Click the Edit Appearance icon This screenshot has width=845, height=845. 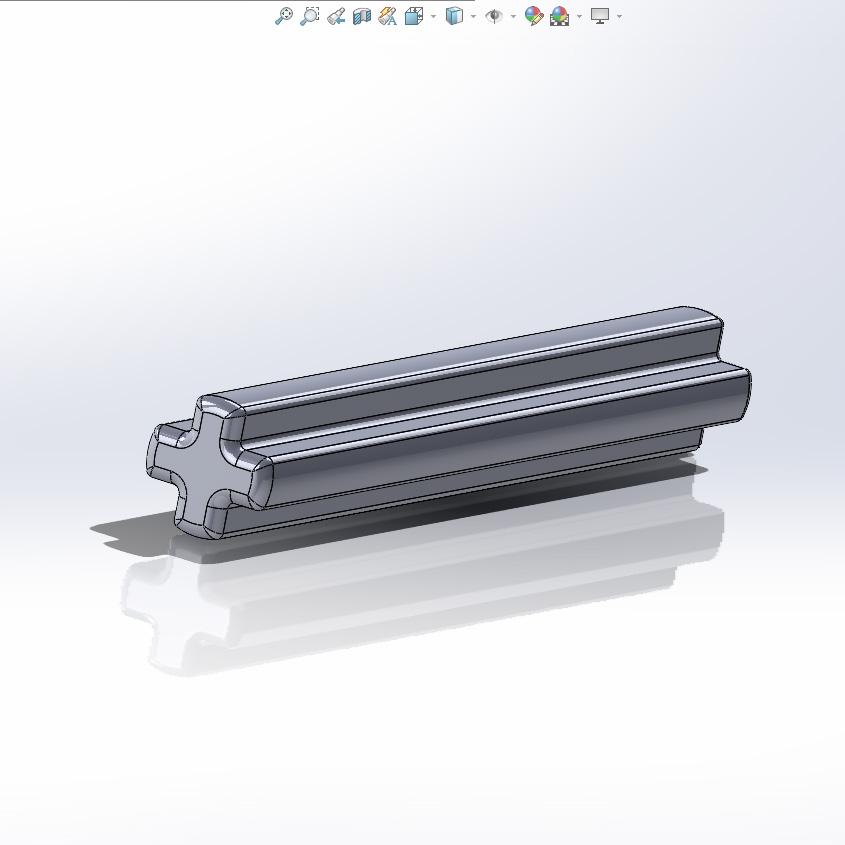click(x=534, y=16)
